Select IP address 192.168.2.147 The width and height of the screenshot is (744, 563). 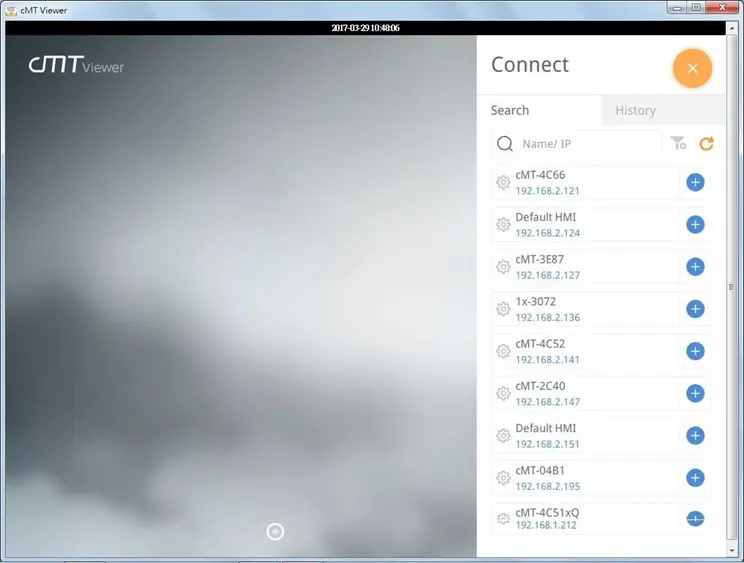coord(548,402)
